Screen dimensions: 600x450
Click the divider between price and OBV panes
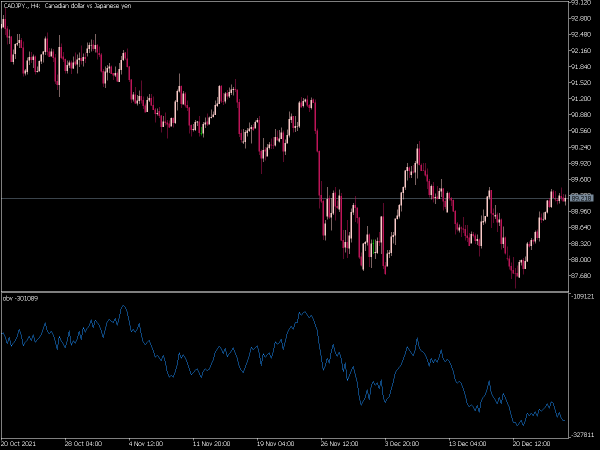pos(283,291)
